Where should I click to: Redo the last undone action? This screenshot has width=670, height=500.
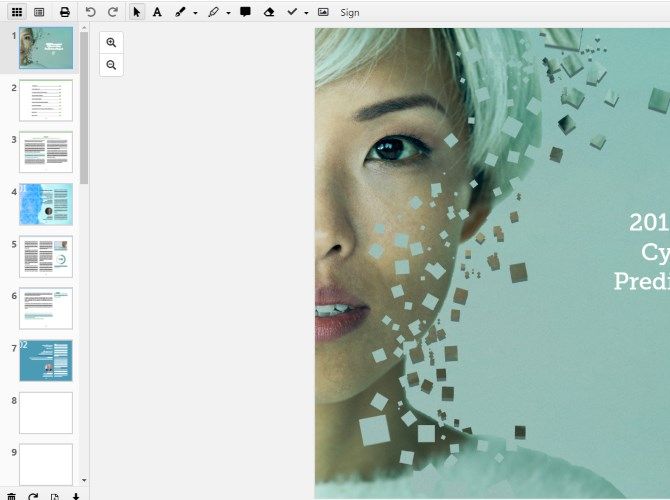(x=112, y=12)
